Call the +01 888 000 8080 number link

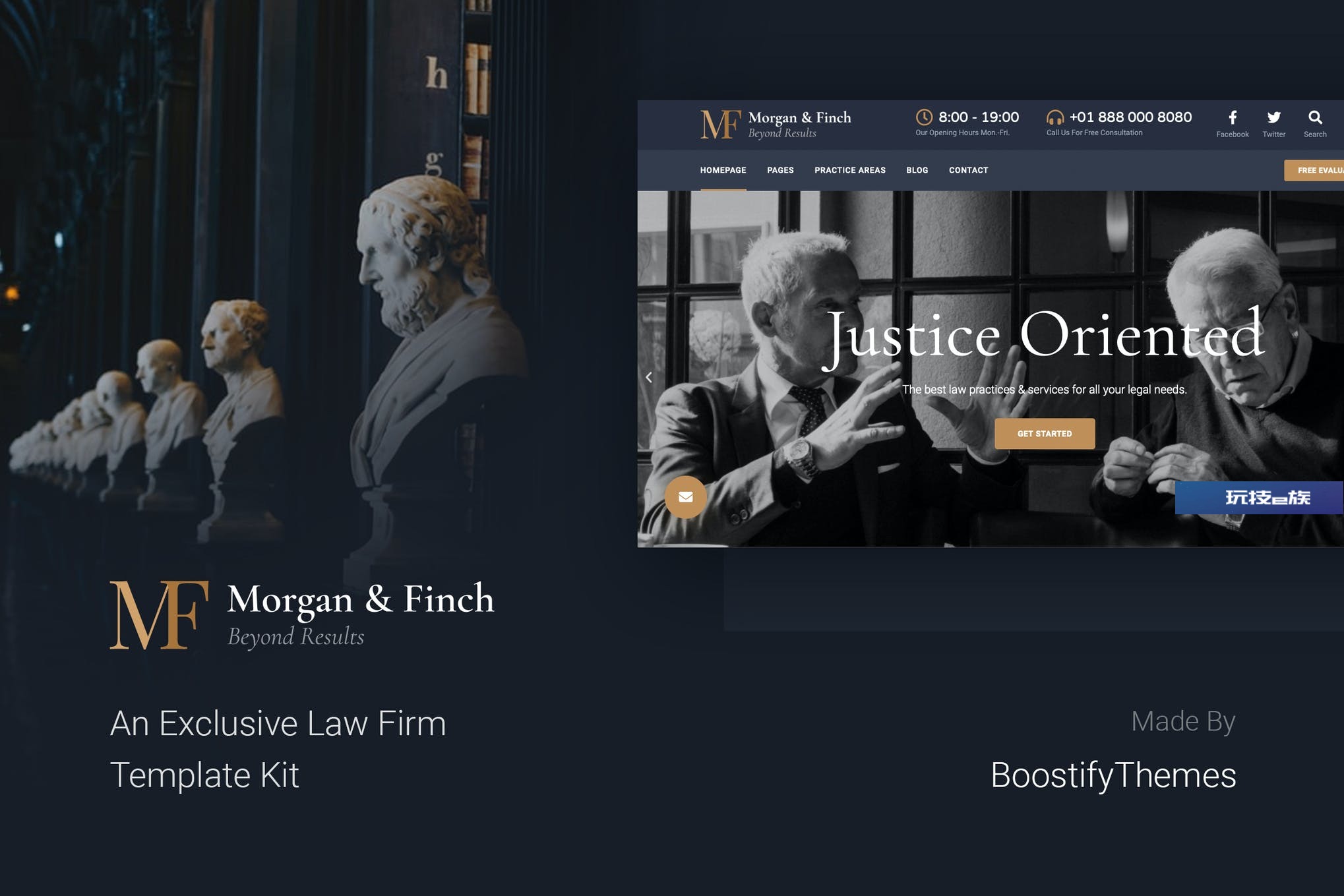click(1130, 117)
